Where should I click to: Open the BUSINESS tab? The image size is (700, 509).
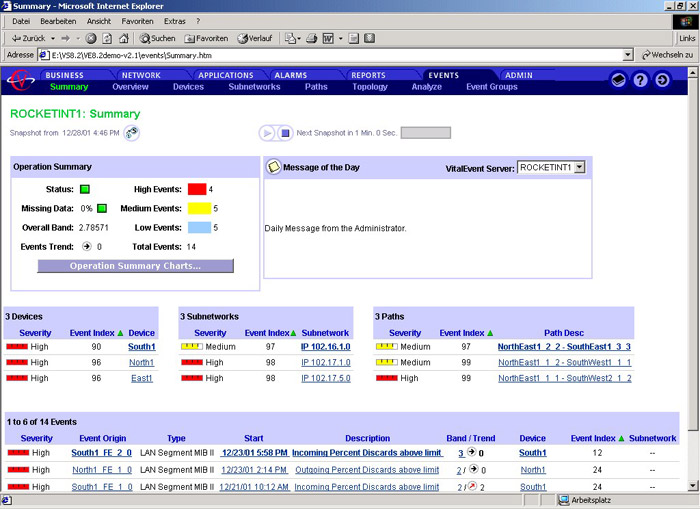(65, 75)
